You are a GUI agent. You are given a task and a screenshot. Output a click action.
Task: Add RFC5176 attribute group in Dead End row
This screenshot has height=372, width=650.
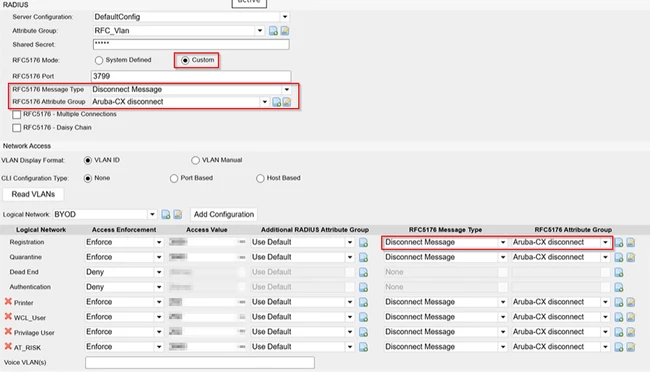pyautogui.click(x=619, y=272)
